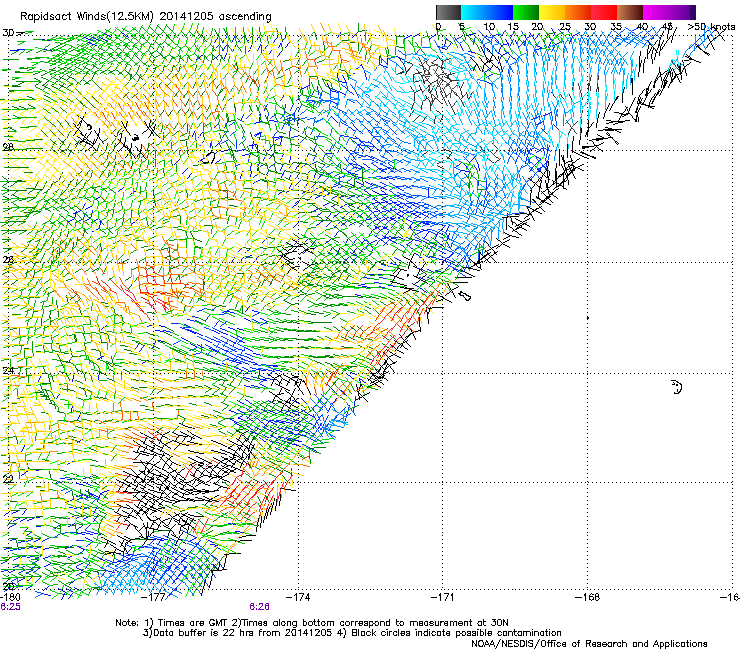The height and width of the screenshot is (650, 740).
Task: Click the '>50 knots' legend label
Action: (x=711, y=27)
